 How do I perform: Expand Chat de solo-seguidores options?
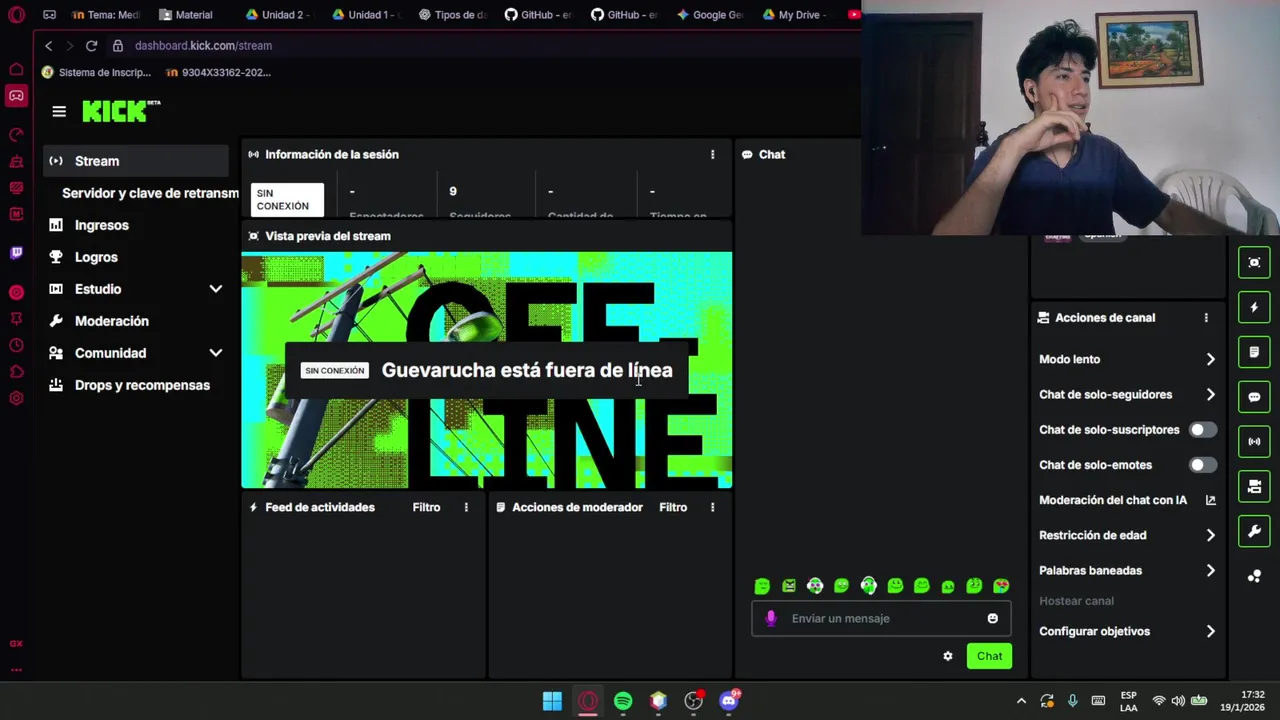[1210, 394]
